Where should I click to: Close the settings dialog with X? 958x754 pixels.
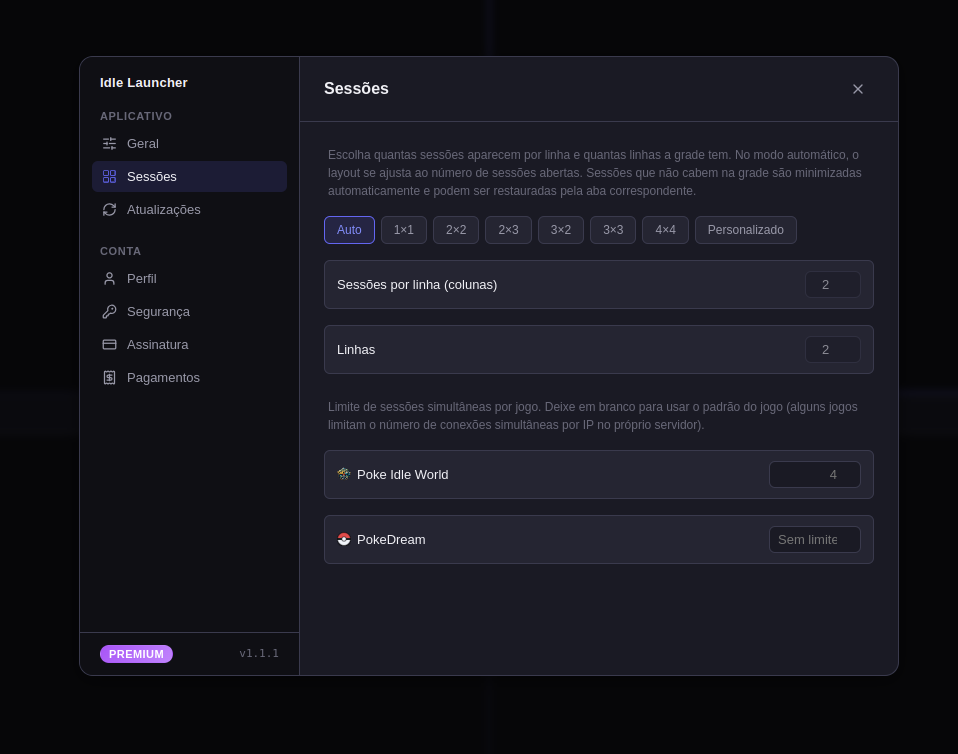click(x=858, y=89)
